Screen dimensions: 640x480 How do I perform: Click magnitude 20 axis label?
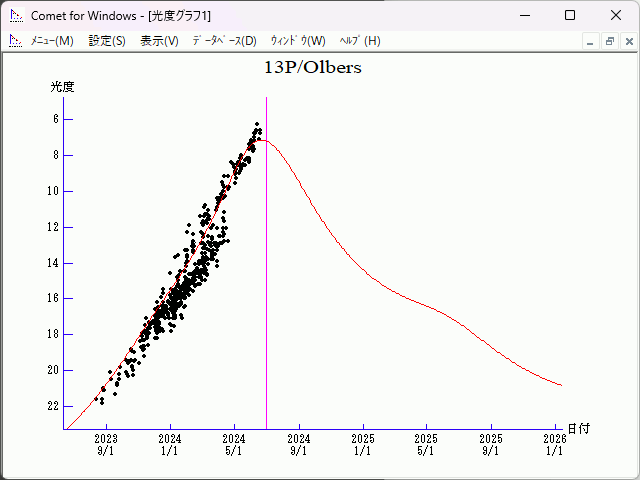click(x=53, y=370)
